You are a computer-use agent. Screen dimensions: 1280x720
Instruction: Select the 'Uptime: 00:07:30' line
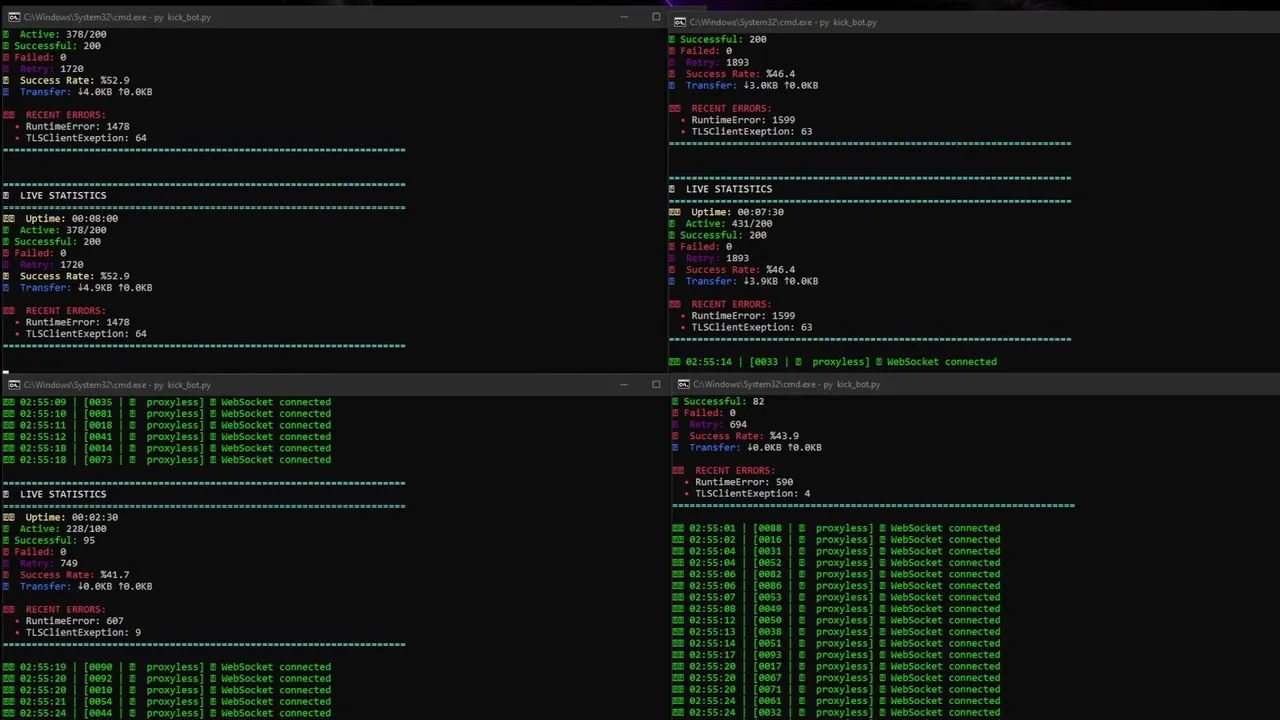pyautogui.click(x=727, y=213)
